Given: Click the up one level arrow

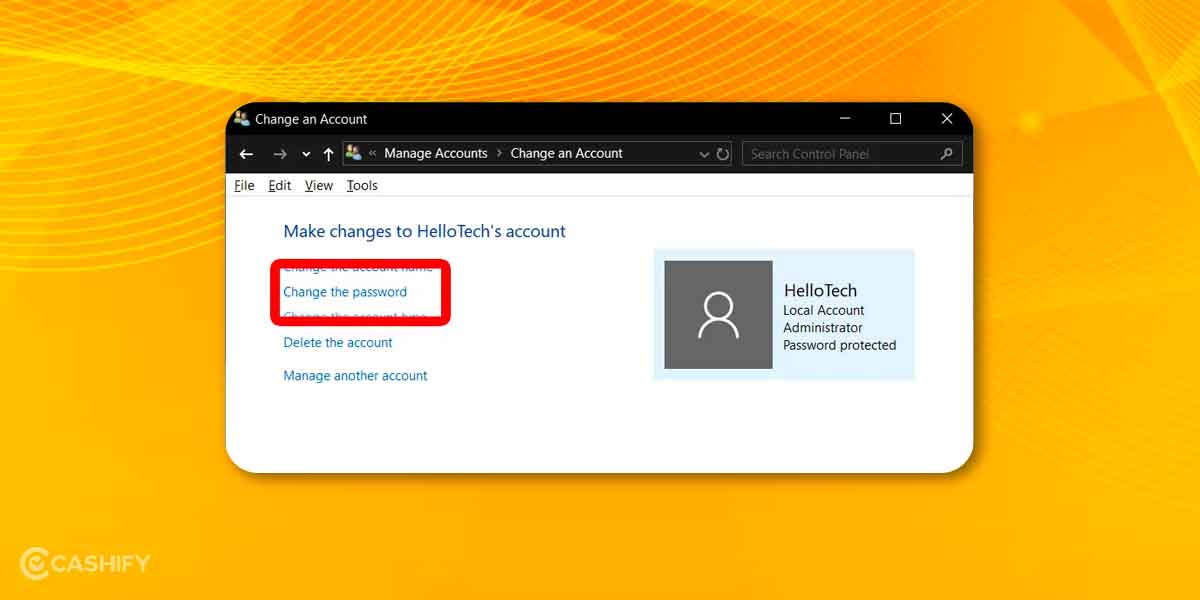Looking at the screenshot, I should coord(328,154).
